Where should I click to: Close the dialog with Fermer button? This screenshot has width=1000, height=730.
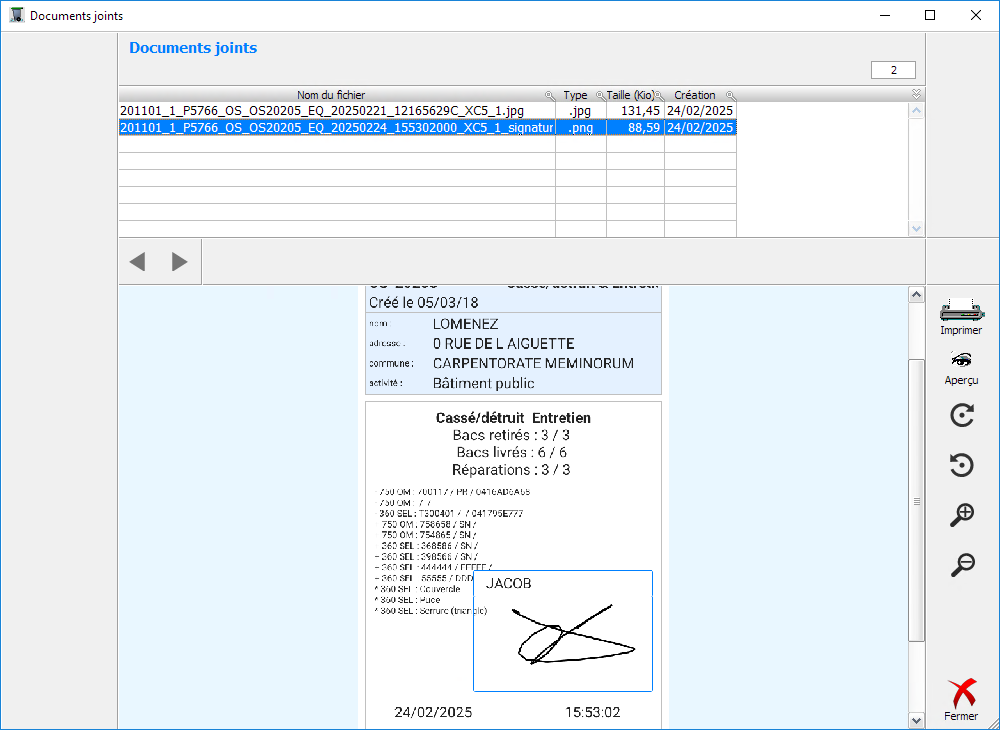961,699
